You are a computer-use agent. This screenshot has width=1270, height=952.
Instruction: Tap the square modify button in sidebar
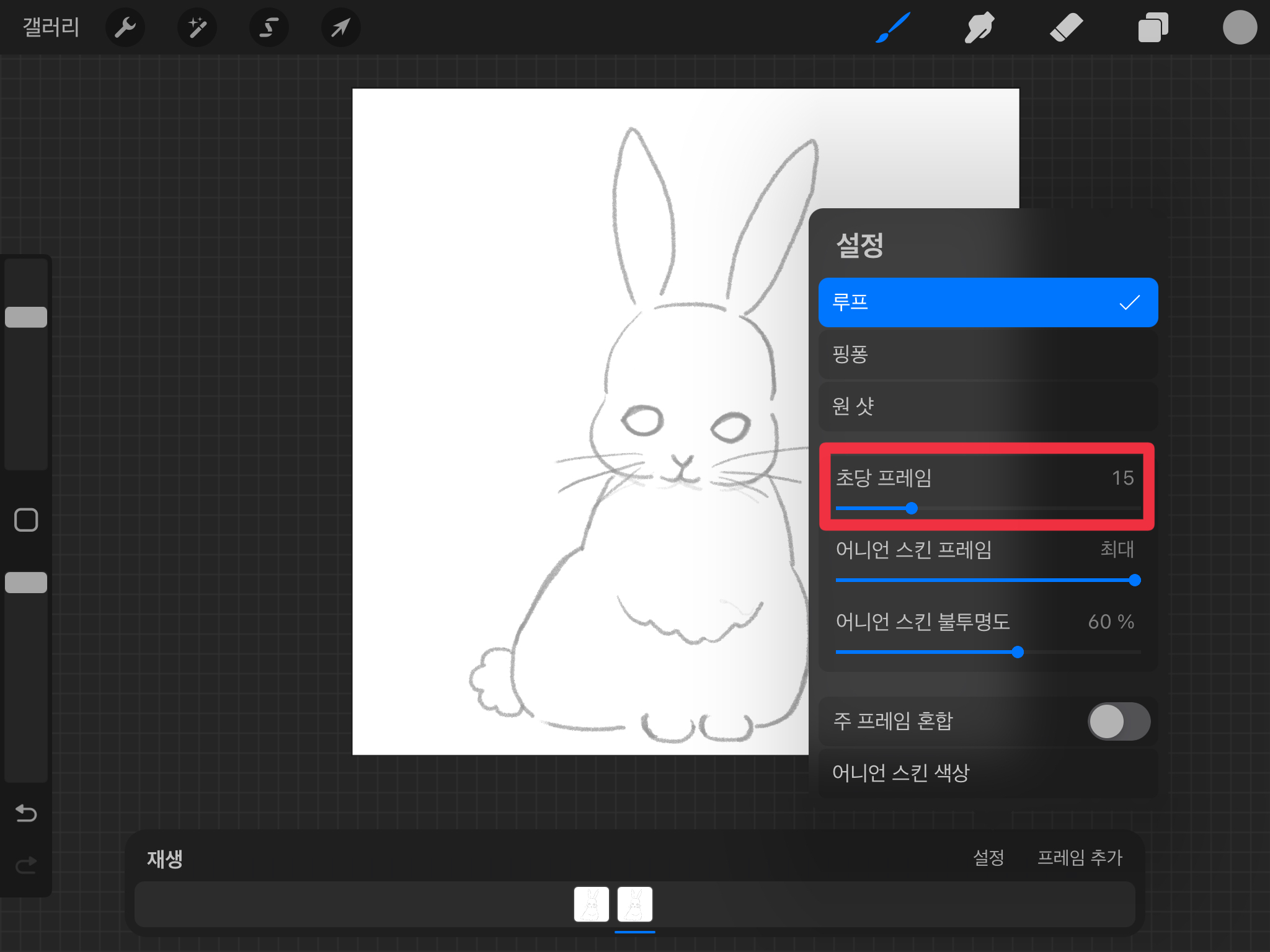[x=26, y=520]
